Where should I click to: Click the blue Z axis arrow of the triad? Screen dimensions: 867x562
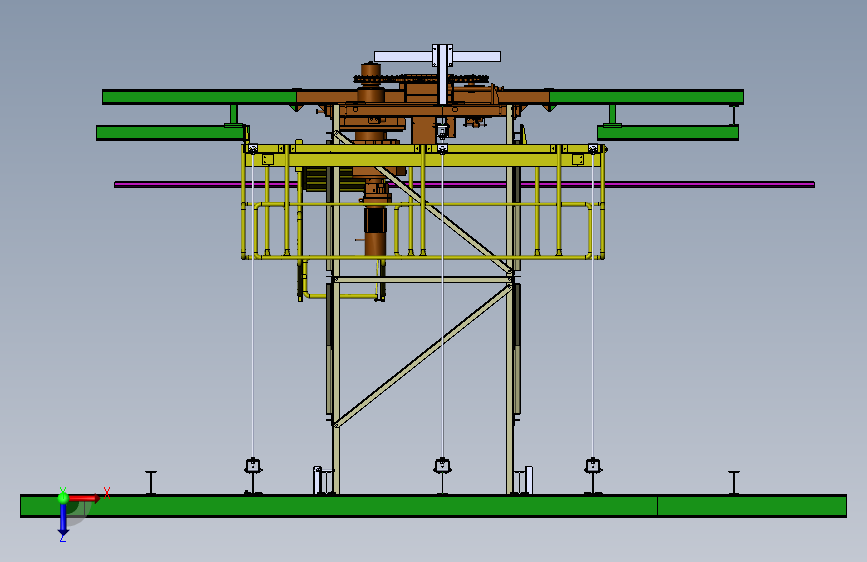pyautogui.click(x=63, y=520)
